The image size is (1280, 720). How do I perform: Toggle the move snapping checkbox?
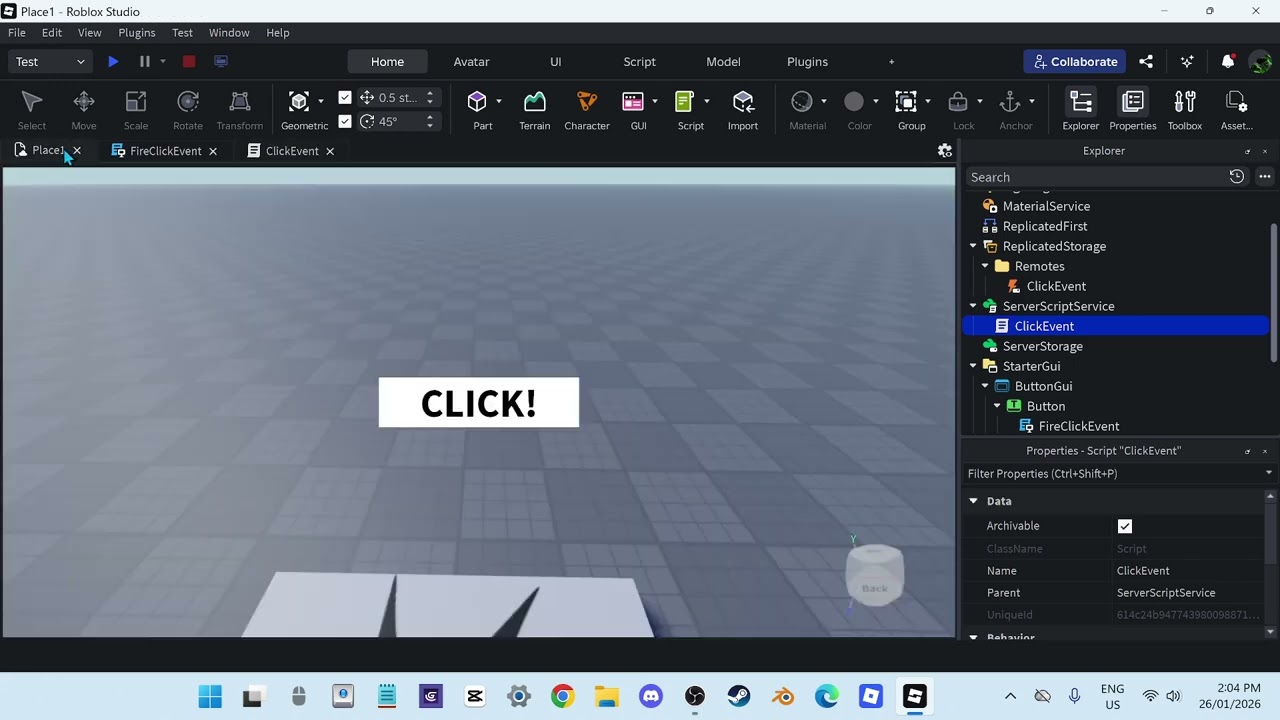click(x=345, y=98)
